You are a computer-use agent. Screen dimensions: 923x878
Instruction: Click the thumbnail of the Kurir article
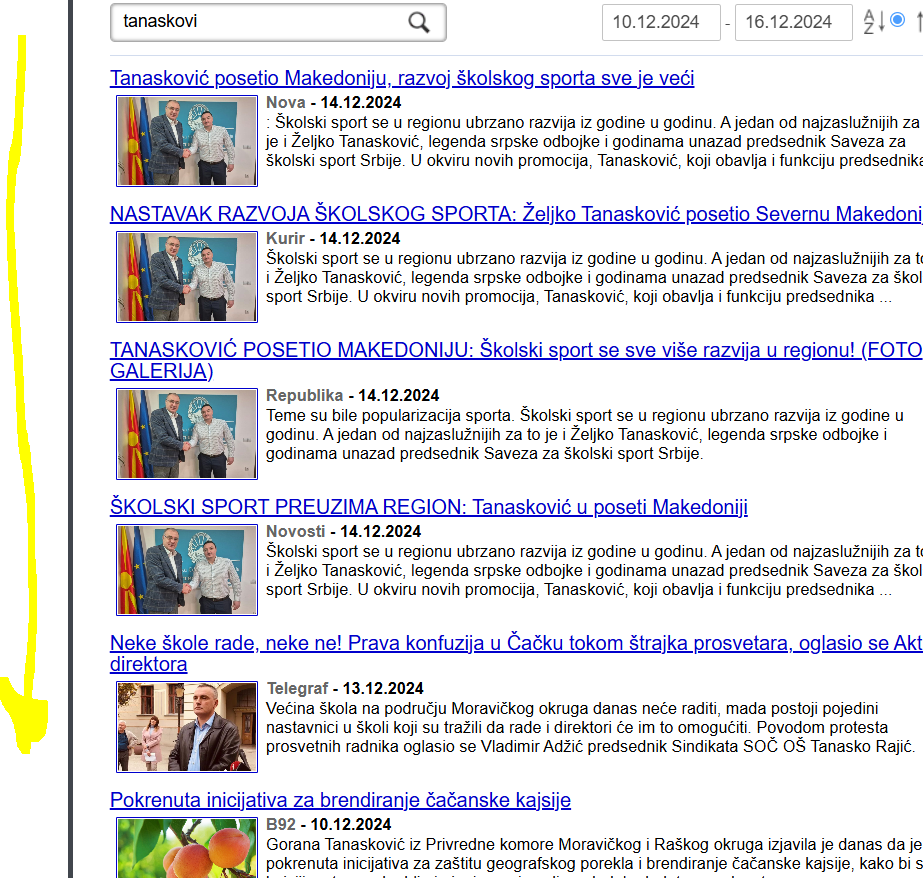pos(187,277)
